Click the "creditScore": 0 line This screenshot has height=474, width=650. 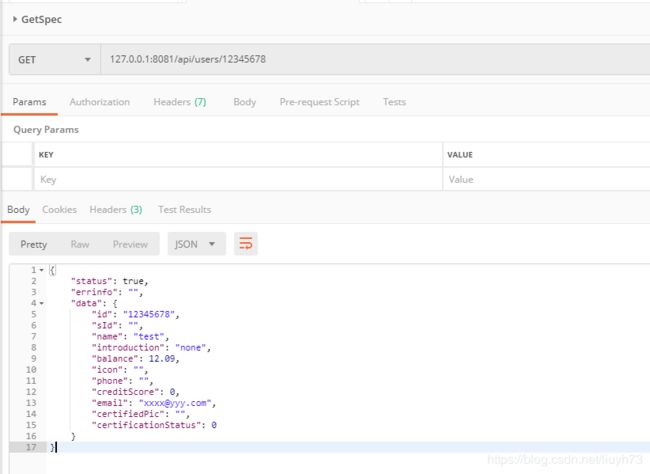[135, 392]
